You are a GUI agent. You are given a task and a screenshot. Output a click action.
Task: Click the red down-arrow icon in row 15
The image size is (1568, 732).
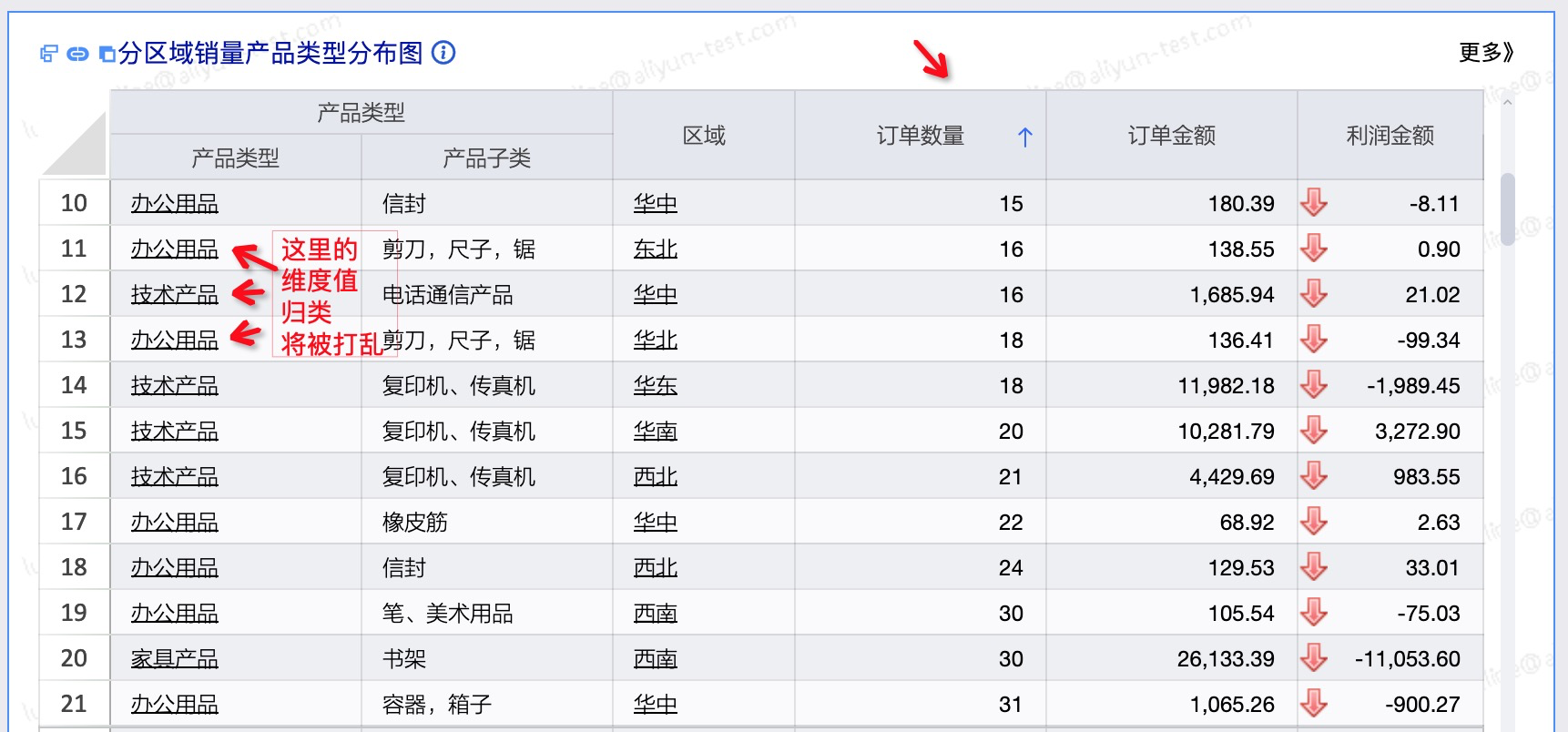tap(1313, 430)
